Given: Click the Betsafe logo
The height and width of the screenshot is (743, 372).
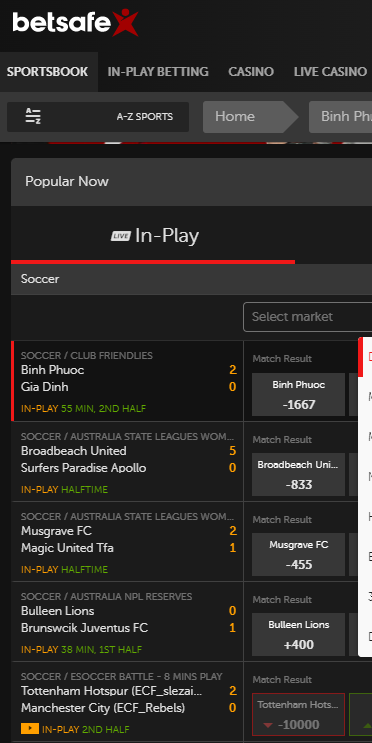Looking at the screenshot, I should (75, 22).
